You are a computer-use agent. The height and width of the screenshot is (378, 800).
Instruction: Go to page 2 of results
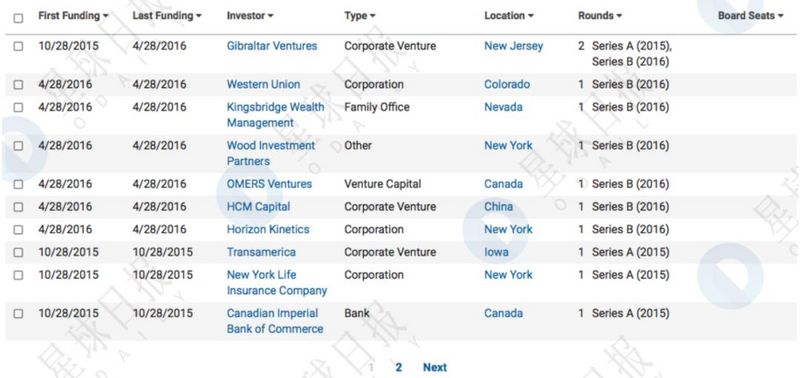click(398, 367)
